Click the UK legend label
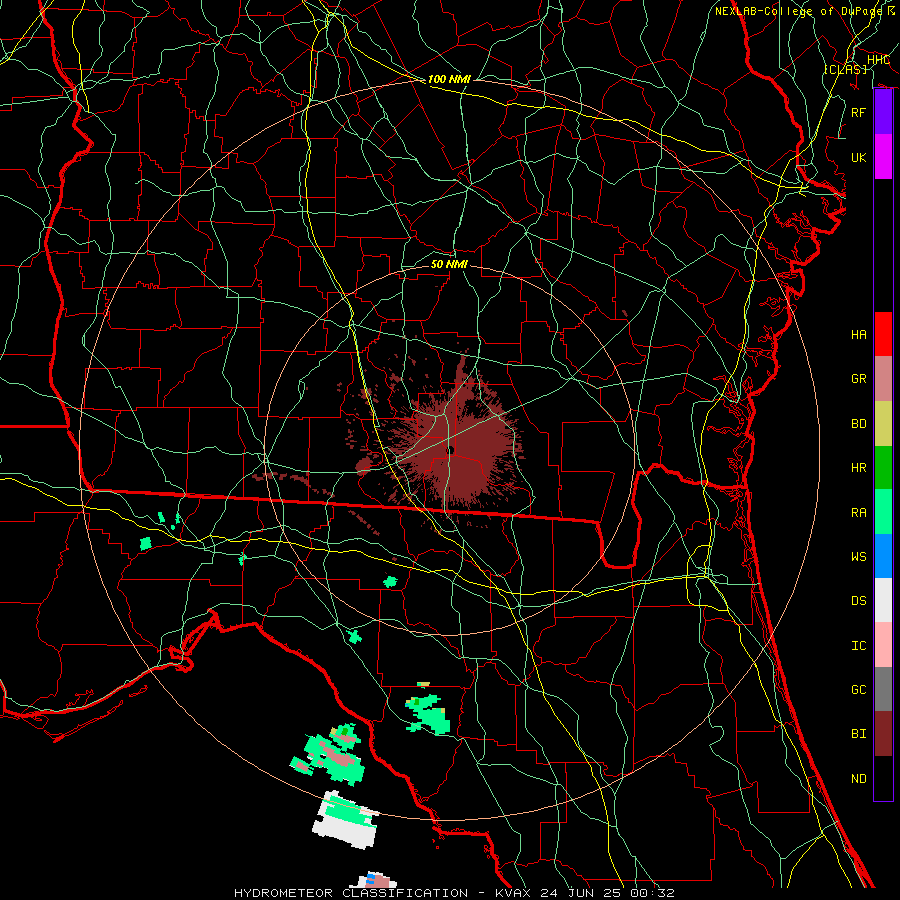 click(858, 157)
